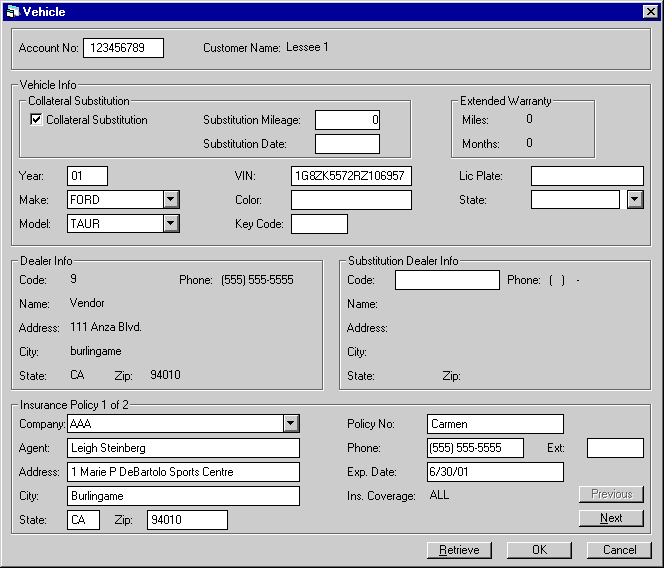Focus the Account No field
Image resolution: width=664 pixels, height=568 pixels.
[123, 48]
